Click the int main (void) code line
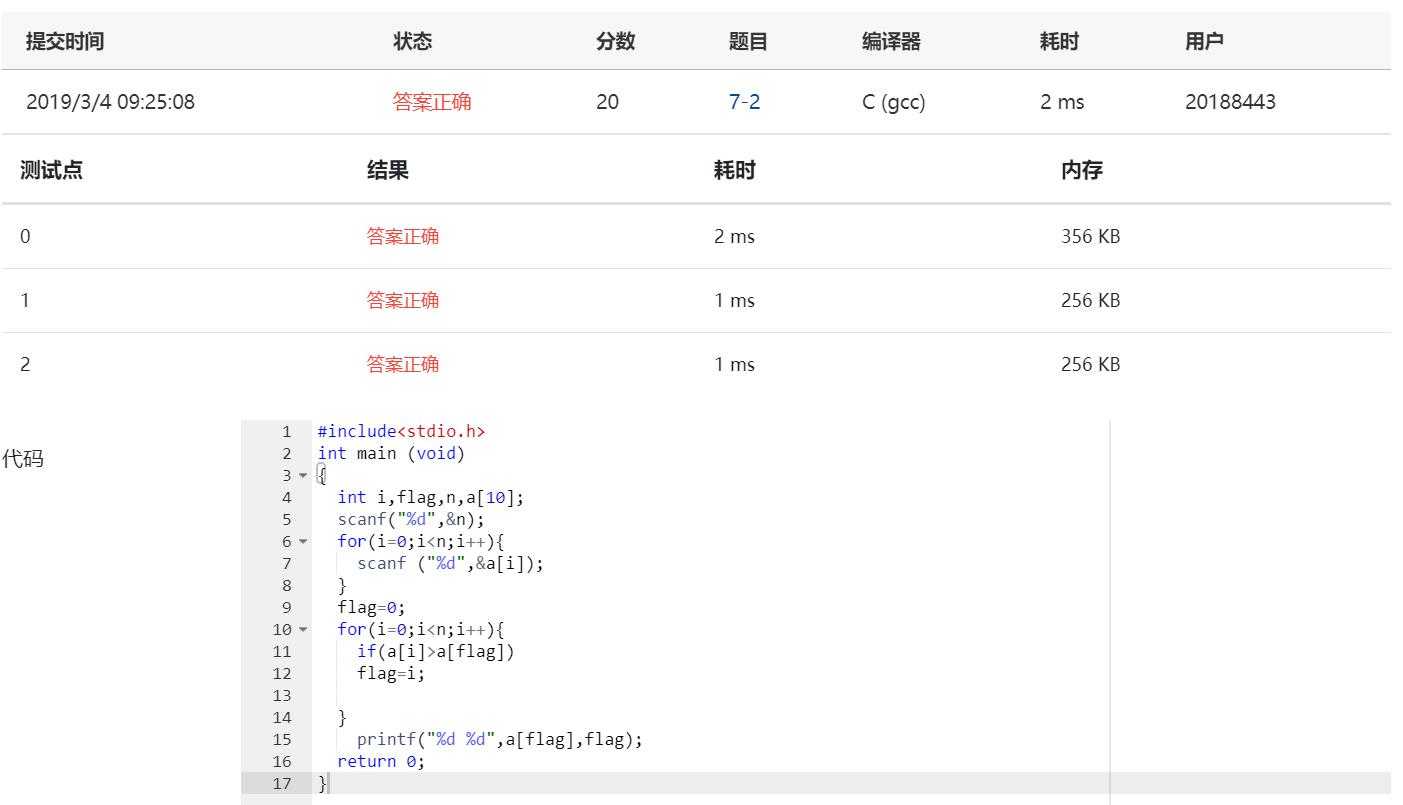Viewport: 1403px width, 805px height. [391, 453]
